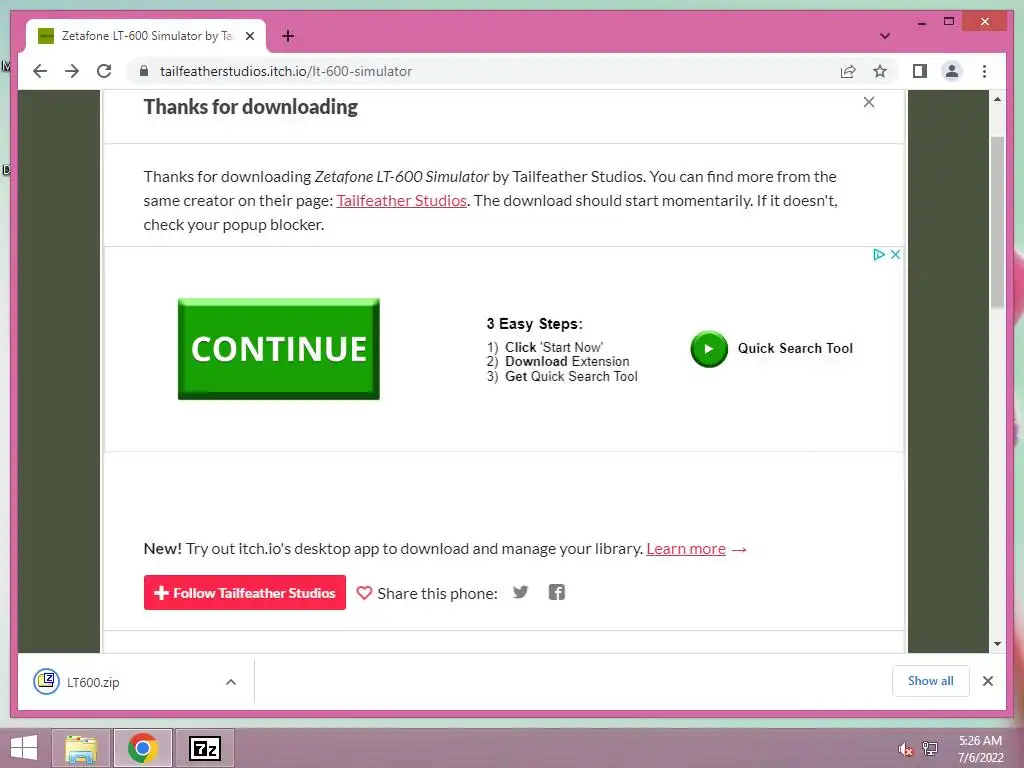Close the downloads bar

pyautogui.click(x=987, y=681)
